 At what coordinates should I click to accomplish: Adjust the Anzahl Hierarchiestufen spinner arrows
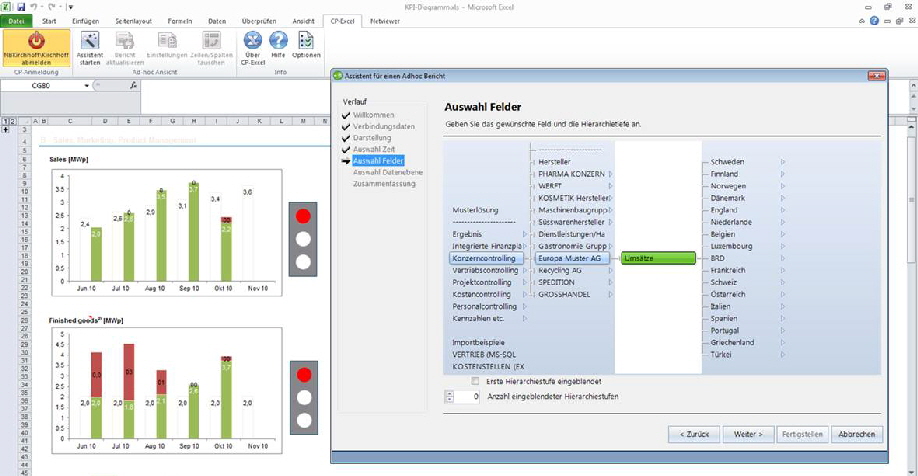click(449, 396)
